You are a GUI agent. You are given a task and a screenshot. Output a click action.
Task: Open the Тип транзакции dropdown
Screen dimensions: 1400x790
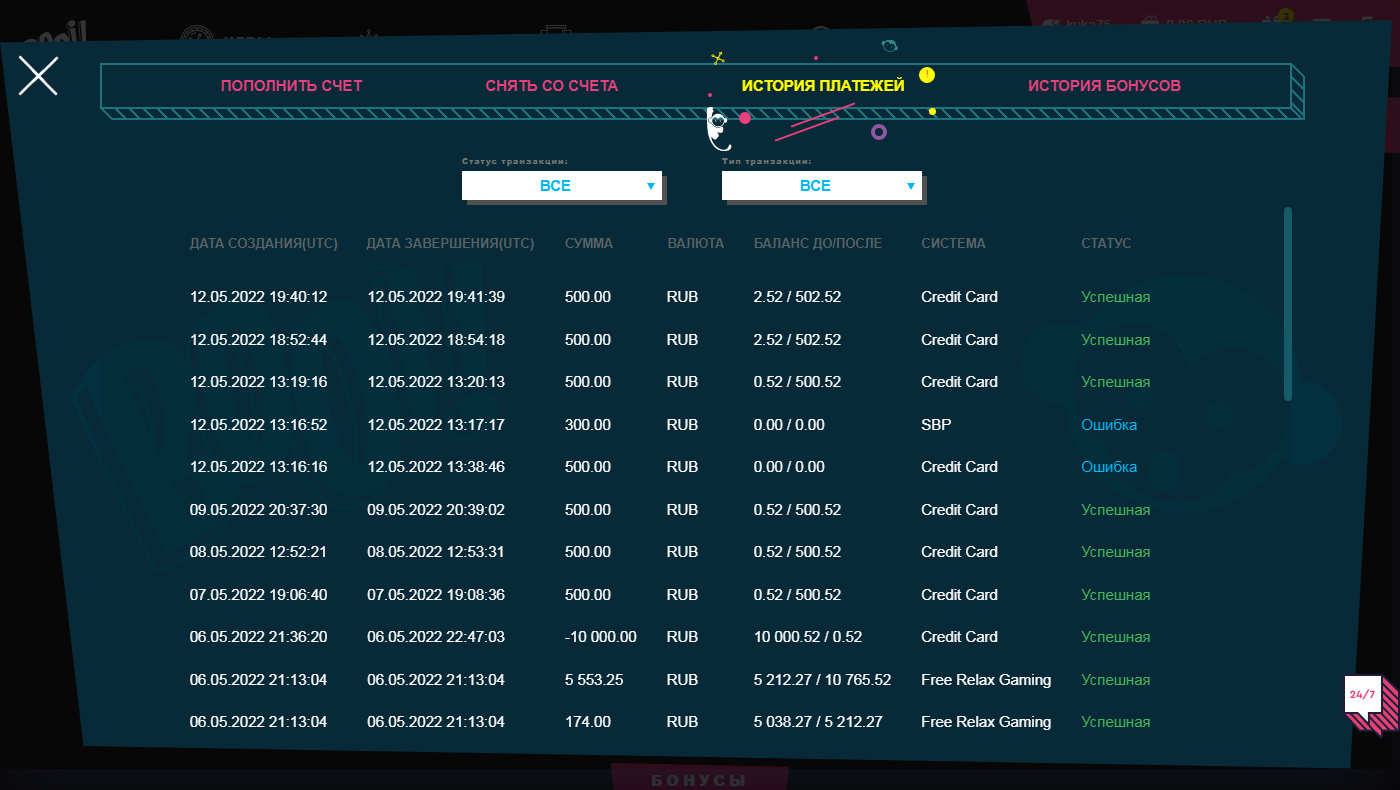click(821, 186)
